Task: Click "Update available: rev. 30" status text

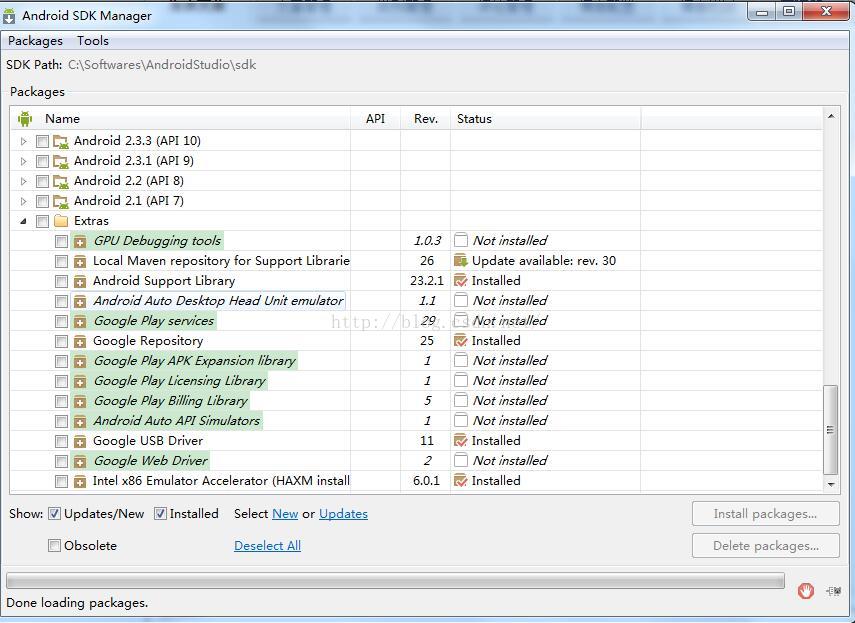Action: 544,261
